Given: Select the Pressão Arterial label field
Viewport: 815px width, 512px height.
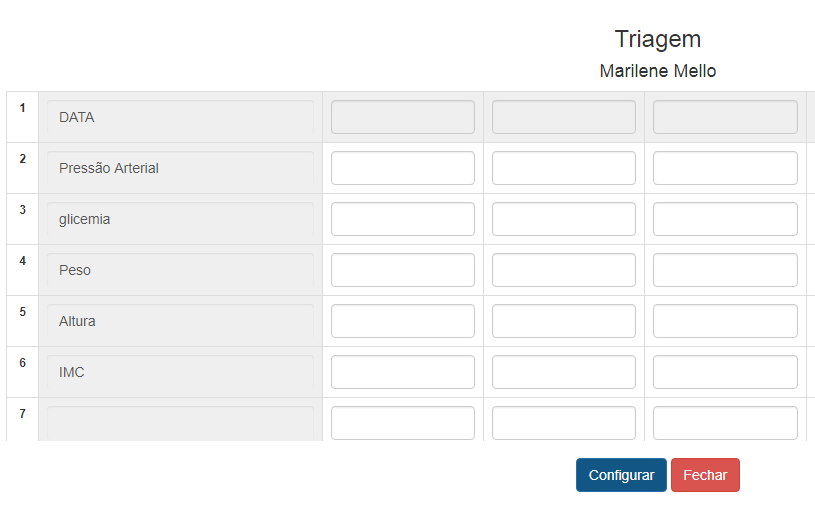Looking at the screenshot, I should pos(180,168).
